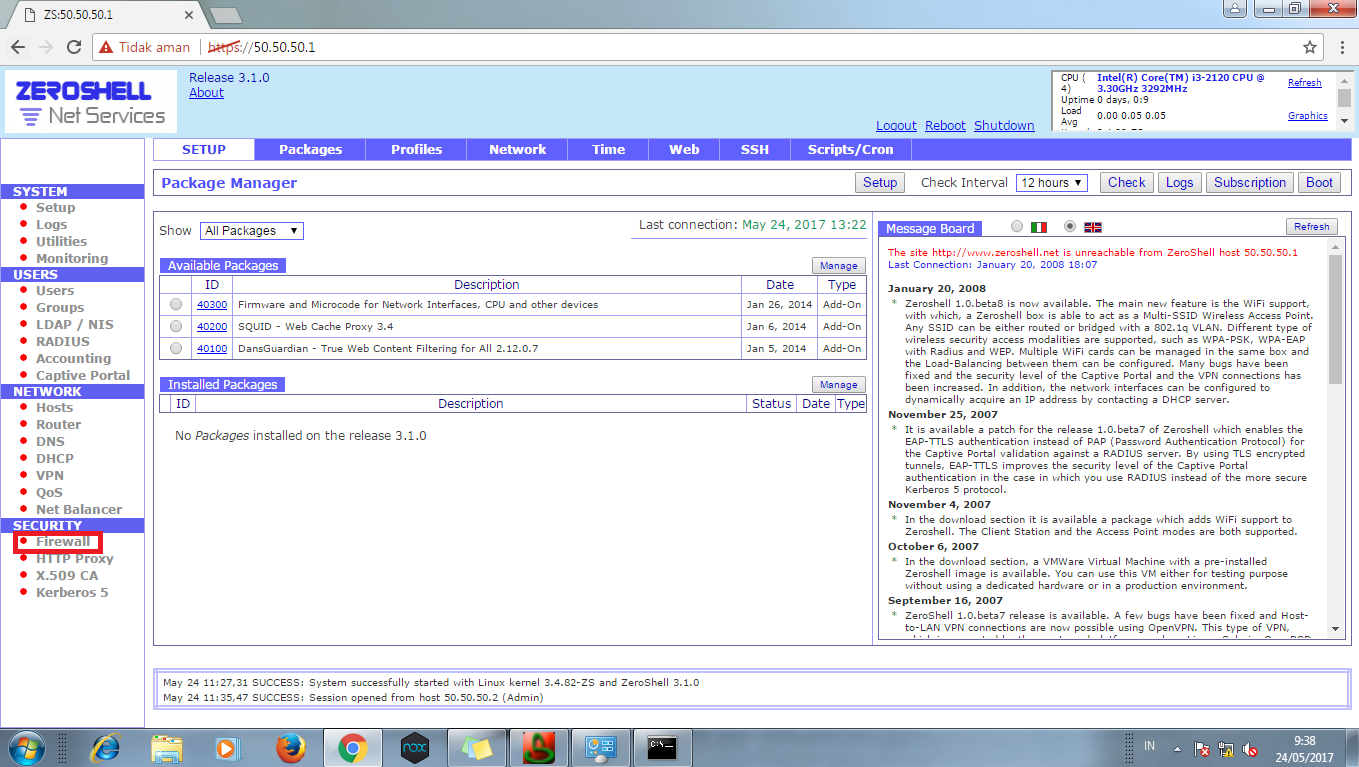This screenshot has height=767, width=1359.
Task: Click the Zeroshell Net Services logo
Action: 91,101
